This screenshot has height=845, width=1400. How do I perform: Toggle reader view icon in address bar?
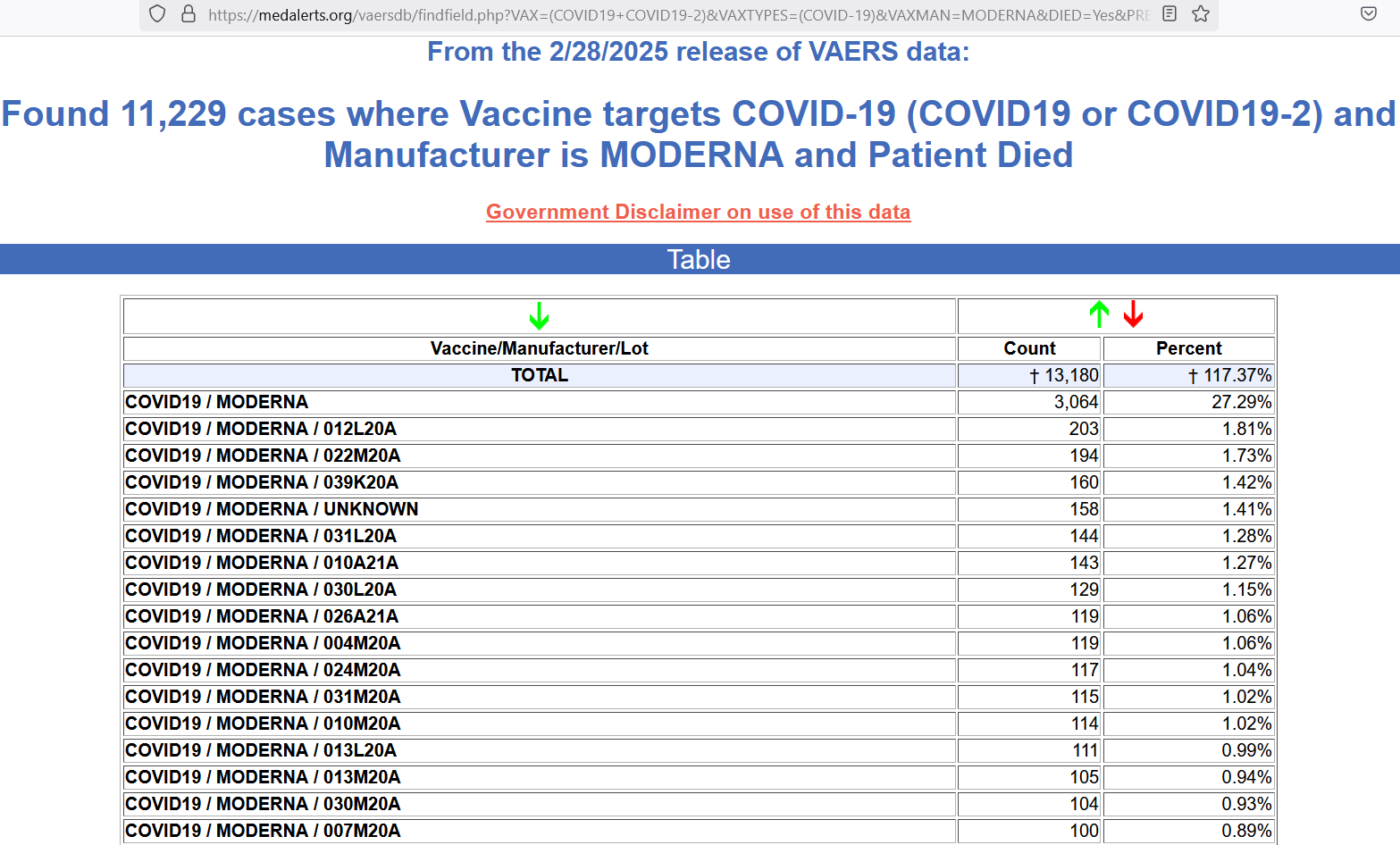click(x=1169, y=13)
